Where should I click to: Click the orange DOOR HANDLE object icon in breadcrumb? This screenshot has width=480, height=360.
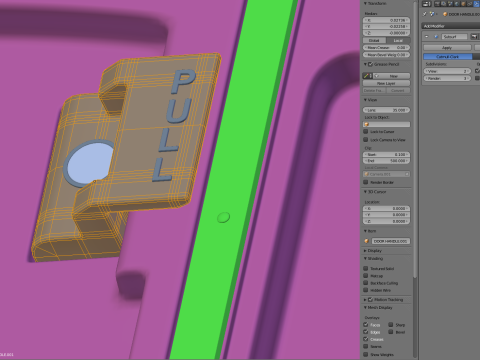[x=445, y=14]
